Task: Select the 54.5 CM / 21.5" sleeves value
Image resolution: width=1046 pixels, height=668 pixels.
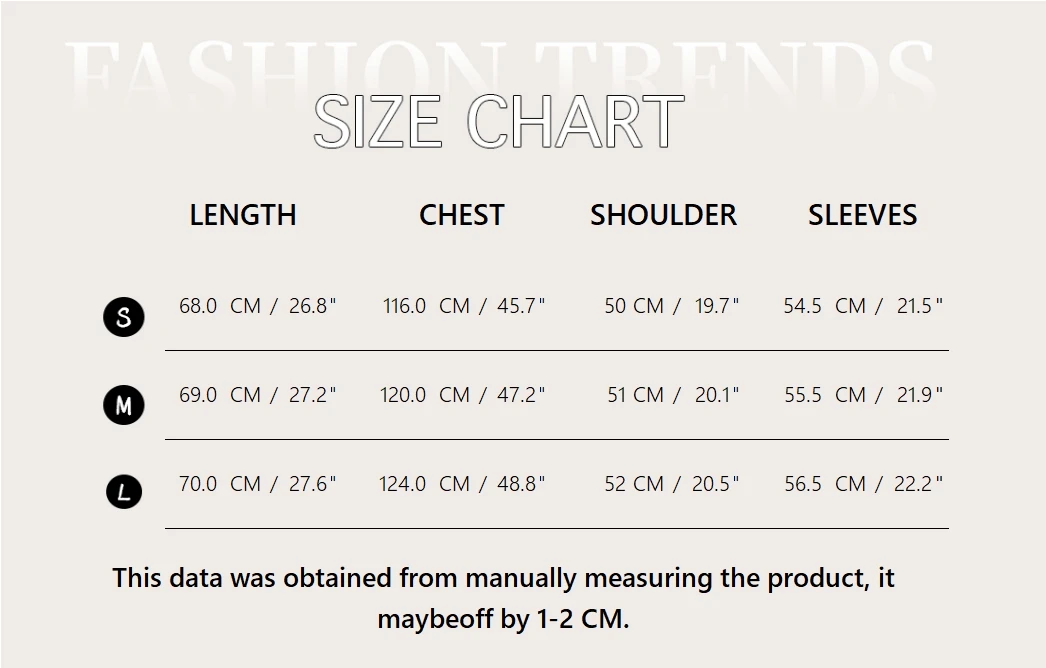Action: [x=863, y=306]
